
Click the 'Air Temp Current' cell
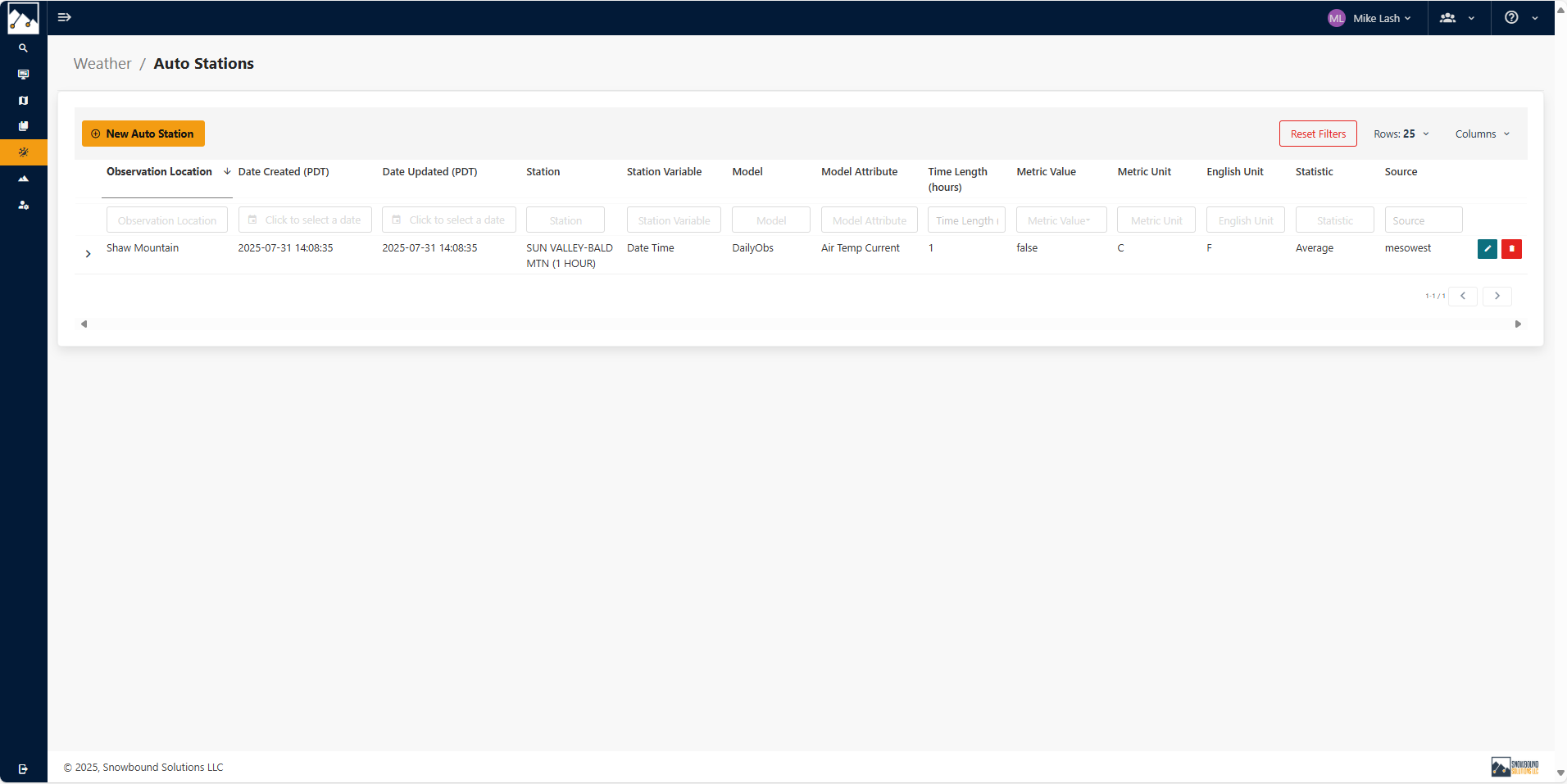coord(861,248)
